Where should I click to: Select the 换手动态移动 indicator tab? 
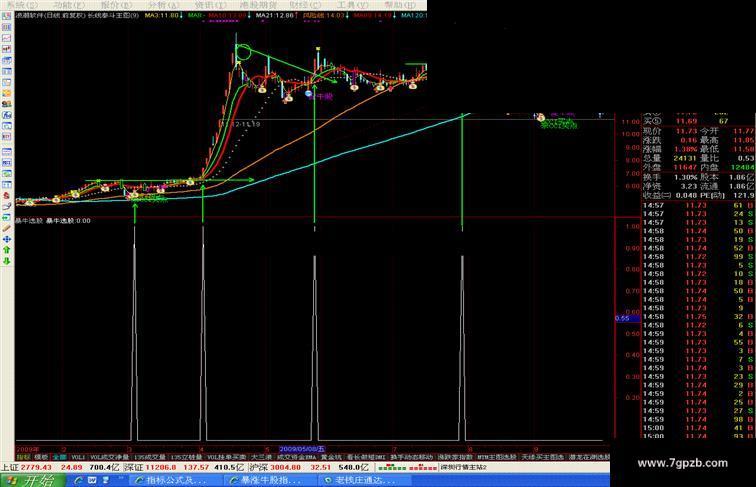(x=411, y=457)
